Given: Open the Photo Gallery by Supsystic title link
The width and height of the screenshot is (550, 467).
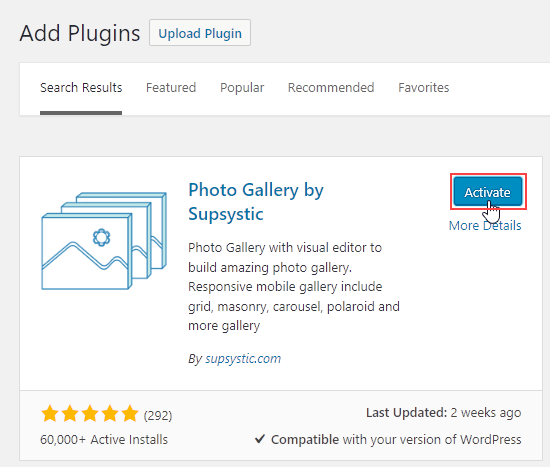Looking at the screenshot, I should point(256,202).
